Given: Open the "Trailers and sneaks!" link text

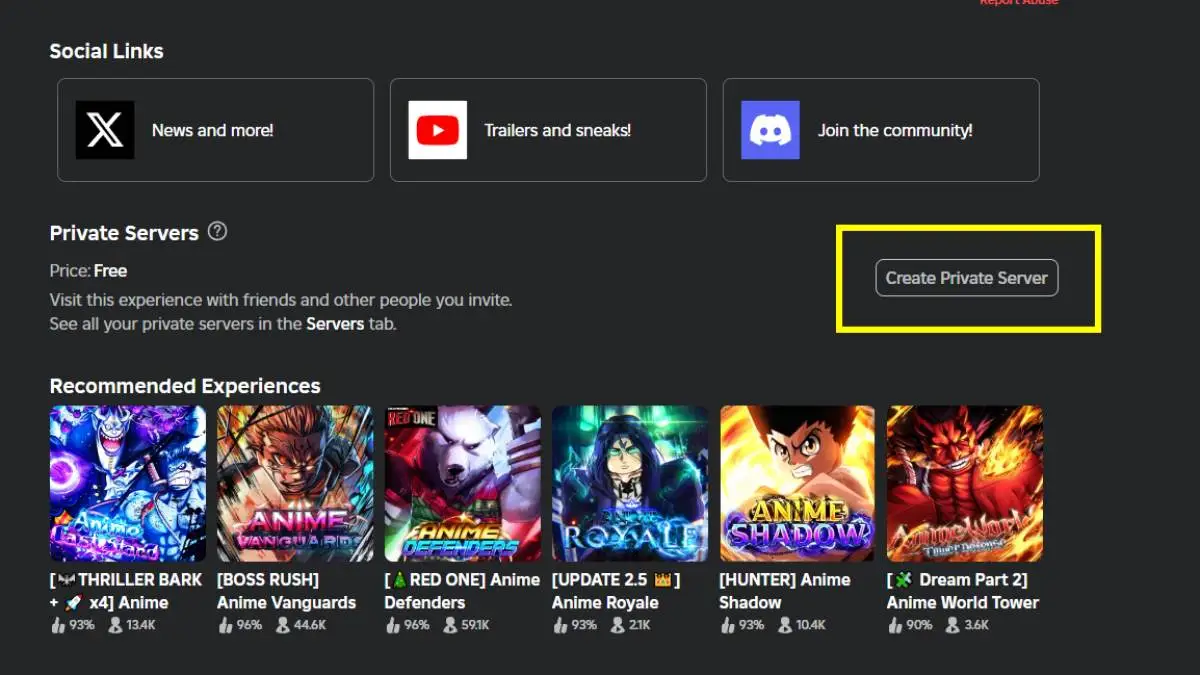Looking at the screenshot, I should (557, 130).
